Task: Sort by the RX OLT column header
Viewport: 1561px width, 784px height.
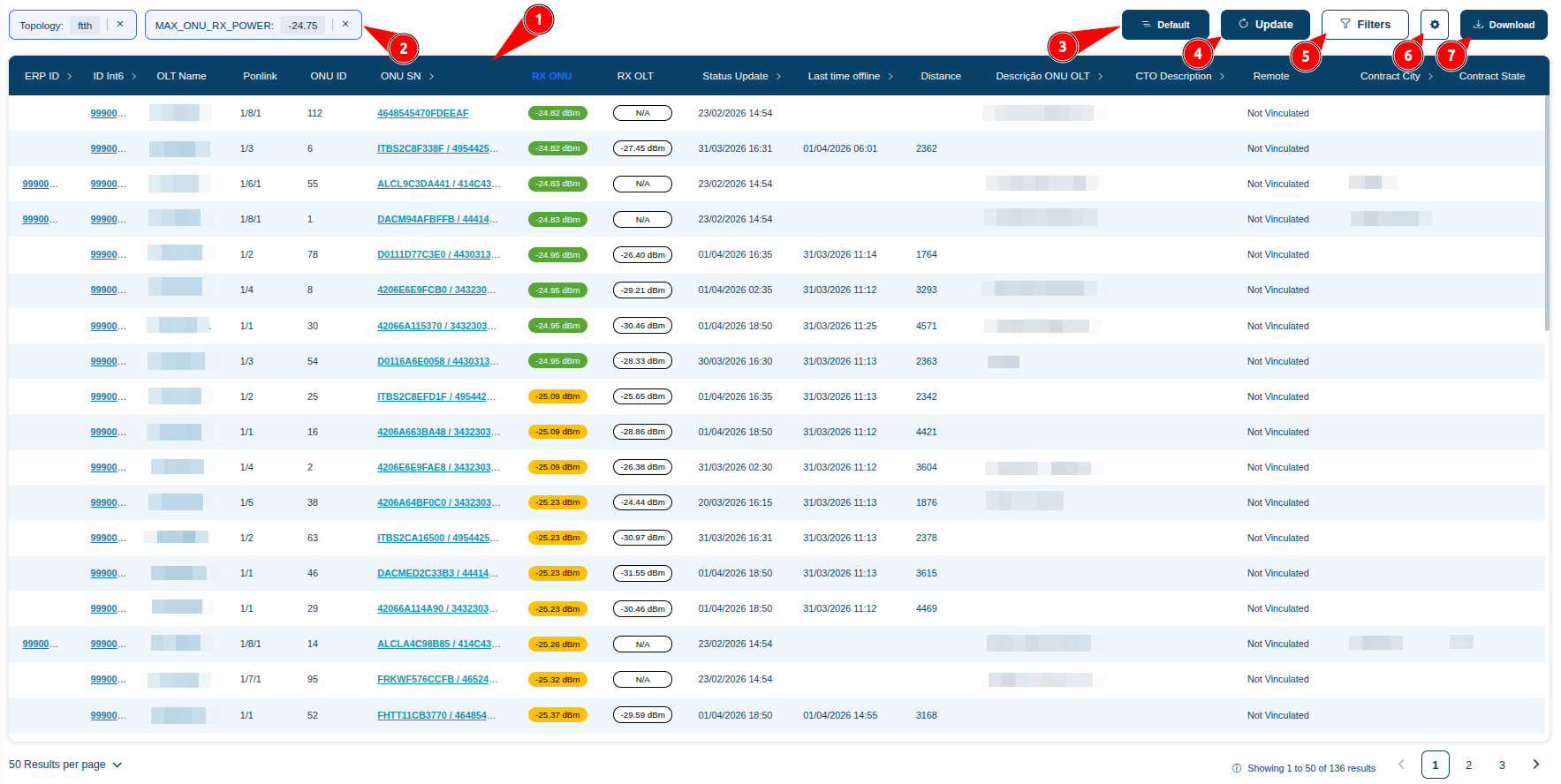Action: (635, 77)
